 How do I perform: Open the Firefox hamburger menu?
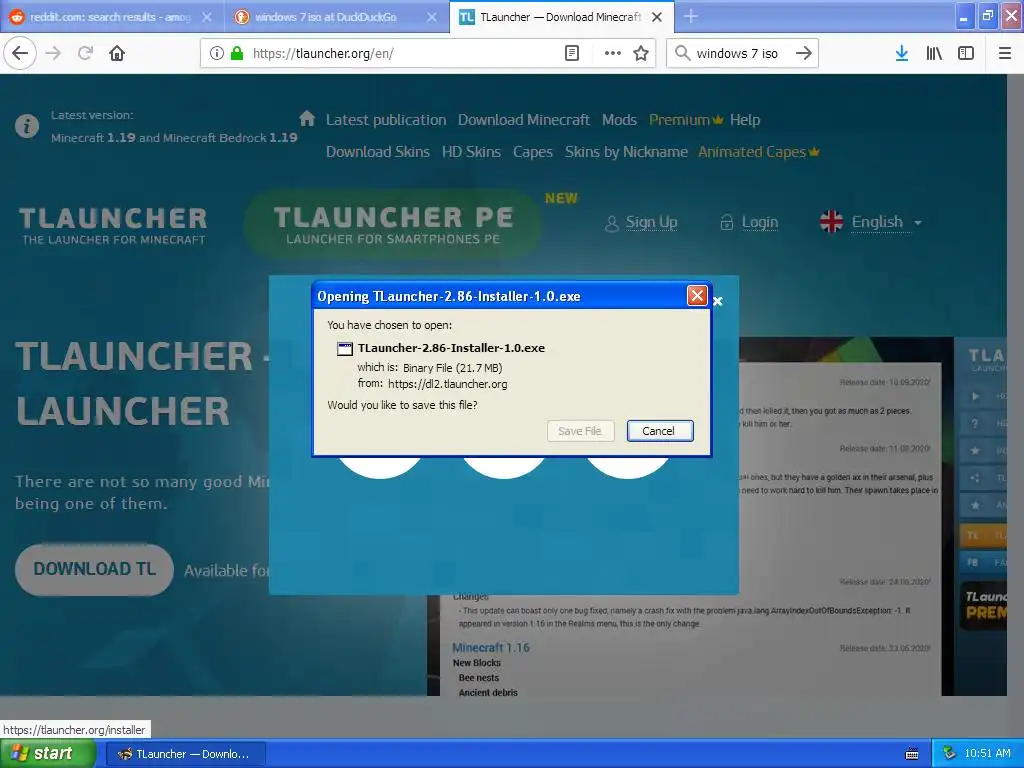coord(1005,53)
